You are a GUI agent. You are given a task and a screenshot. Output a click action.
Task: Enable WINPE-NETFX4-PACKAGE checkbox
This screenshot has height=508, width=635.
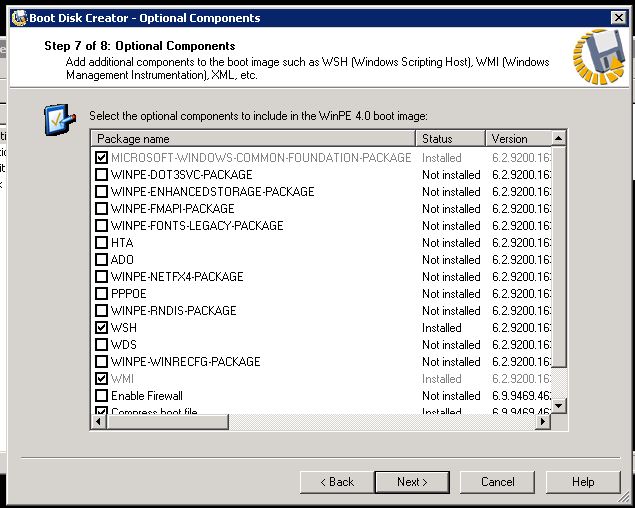[101, 276]
